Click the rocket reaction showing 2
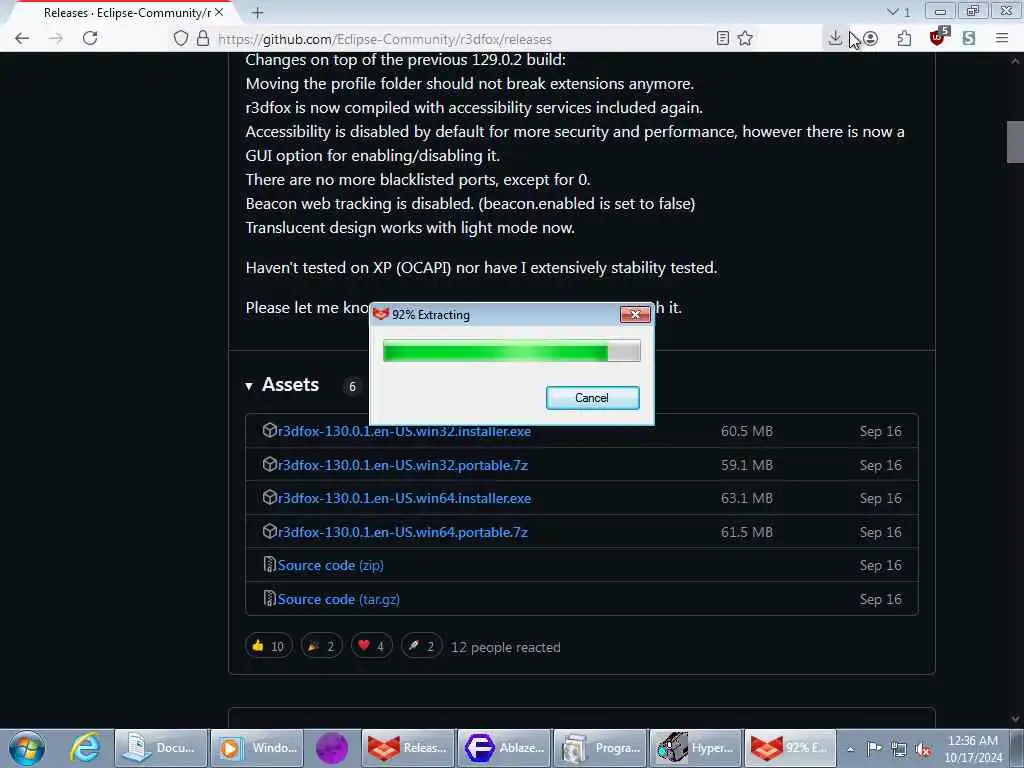 421,647
